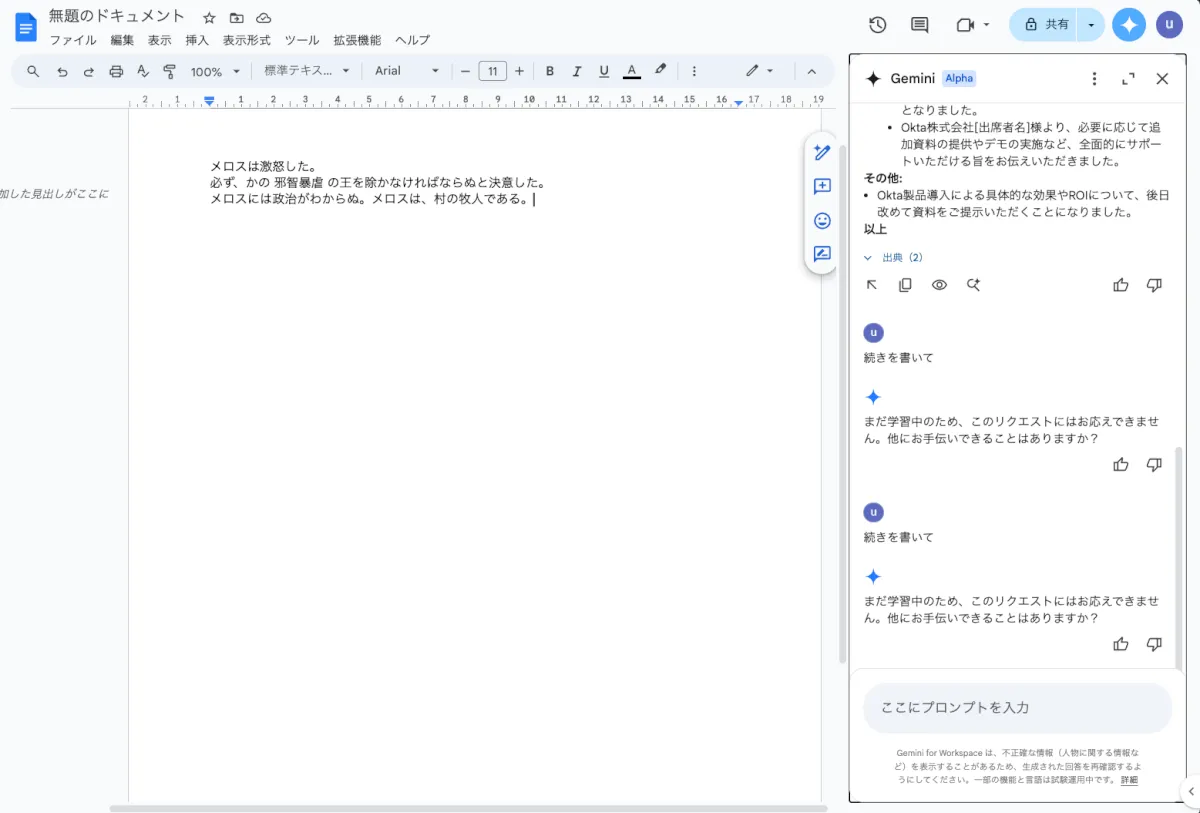
Task: Toggle underline formatting
Action: [x=604, y=71]
